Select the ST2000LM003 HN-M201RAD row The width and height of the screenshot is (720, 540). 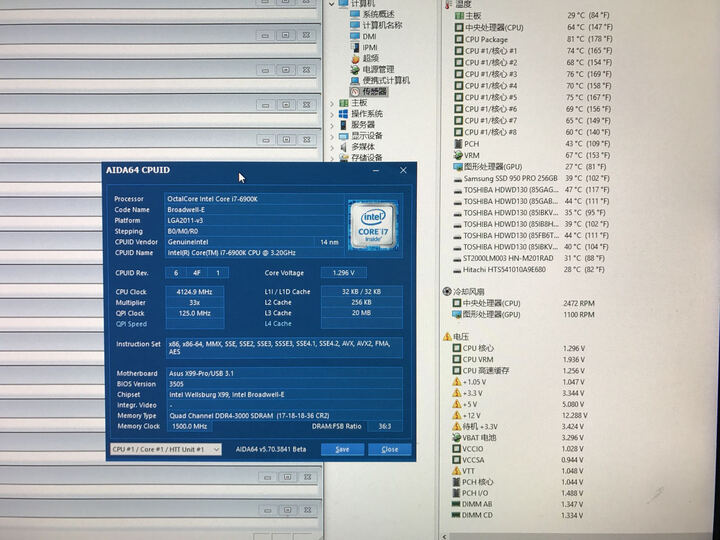coord(531,258)
